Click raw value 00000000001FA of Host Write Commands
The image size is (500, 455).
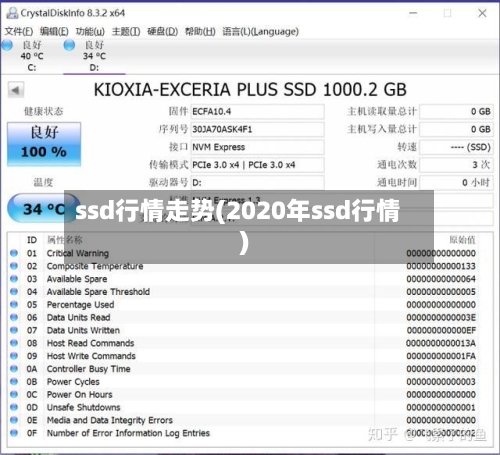click(x=441, y=356)
